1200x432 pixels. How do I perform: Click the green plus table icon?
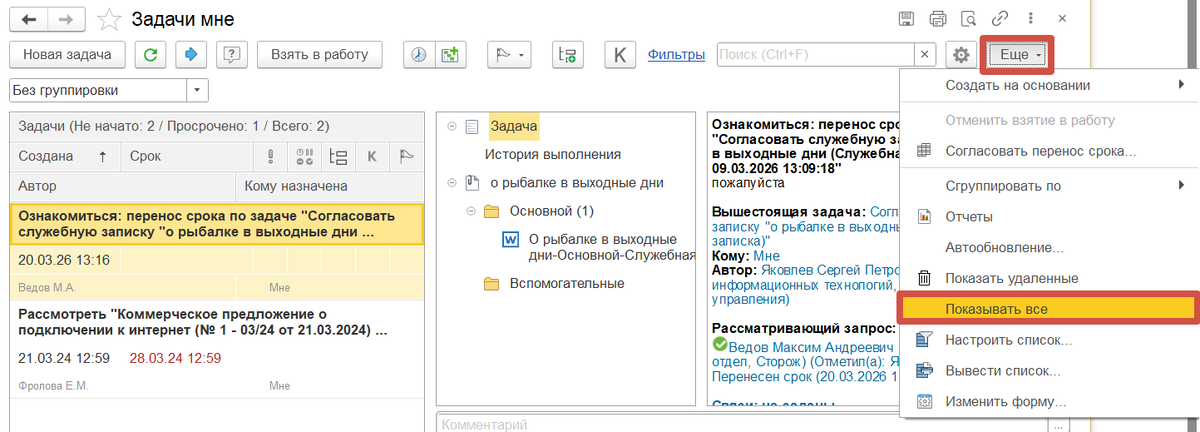[x=451, y=54]
